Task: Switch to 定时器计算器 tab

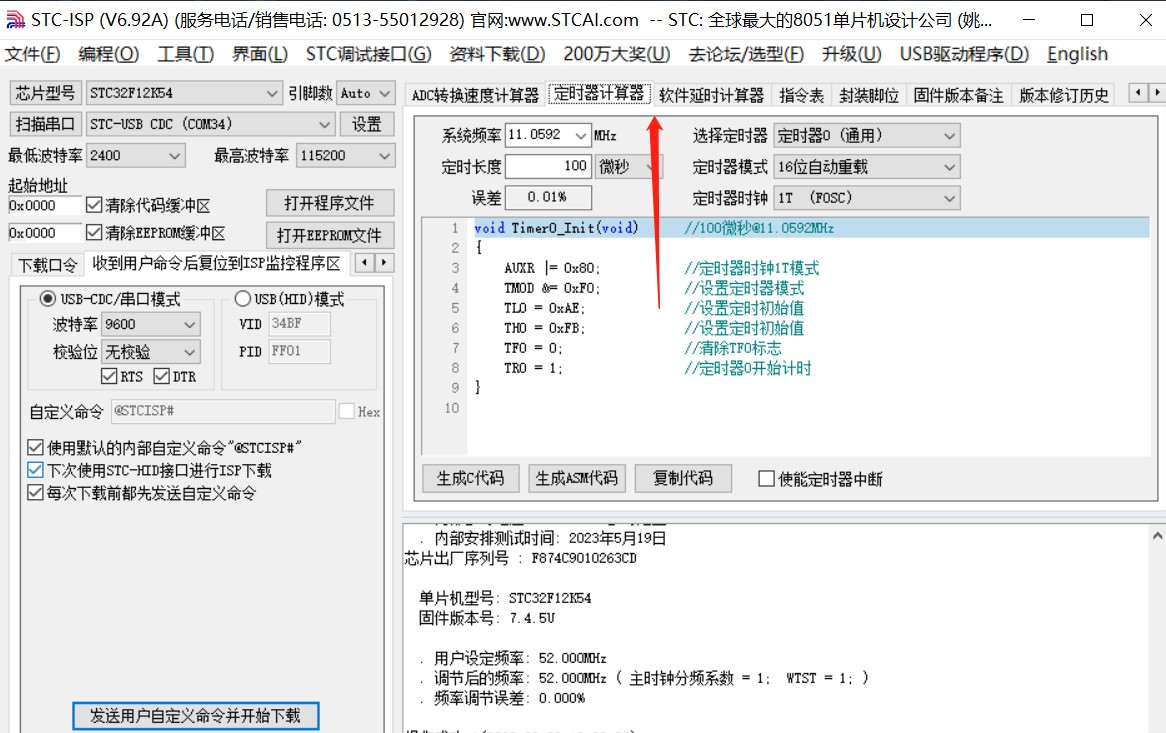Action: click(x=599, y=94)
